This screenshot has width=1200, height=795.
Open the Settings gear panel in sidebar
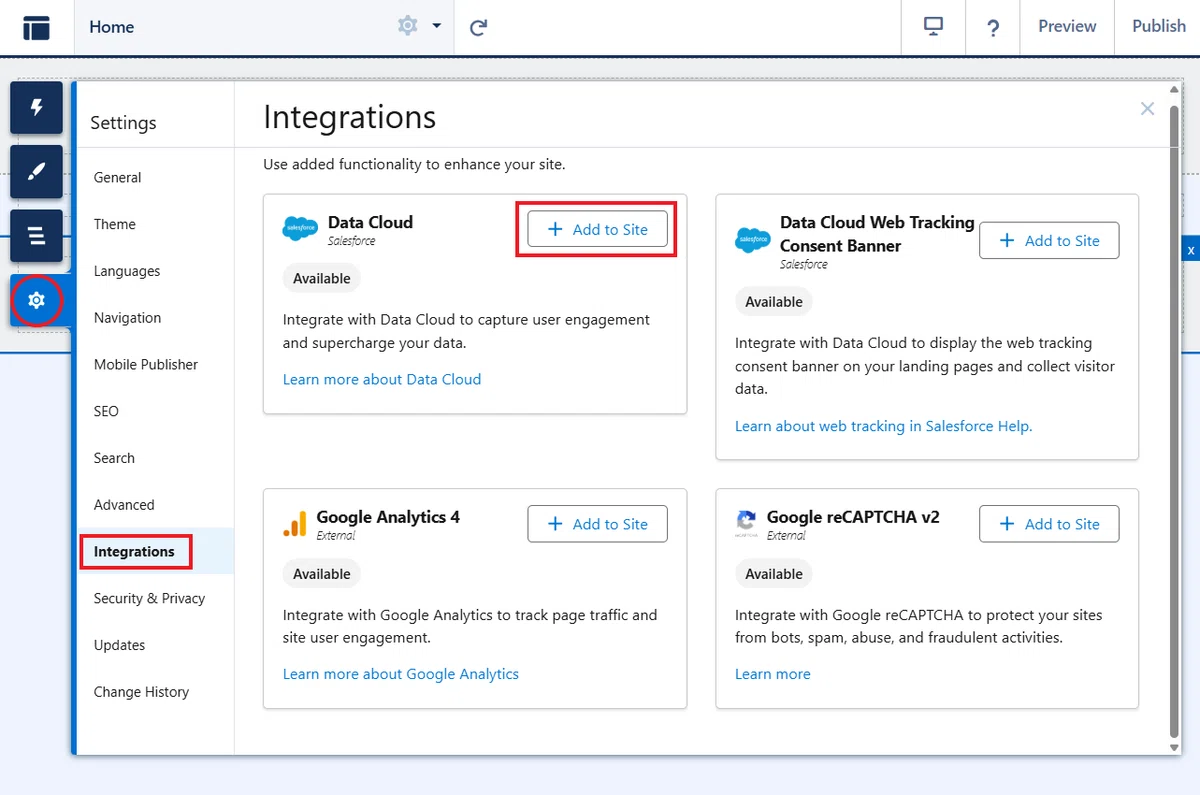[x=37, y=300]
